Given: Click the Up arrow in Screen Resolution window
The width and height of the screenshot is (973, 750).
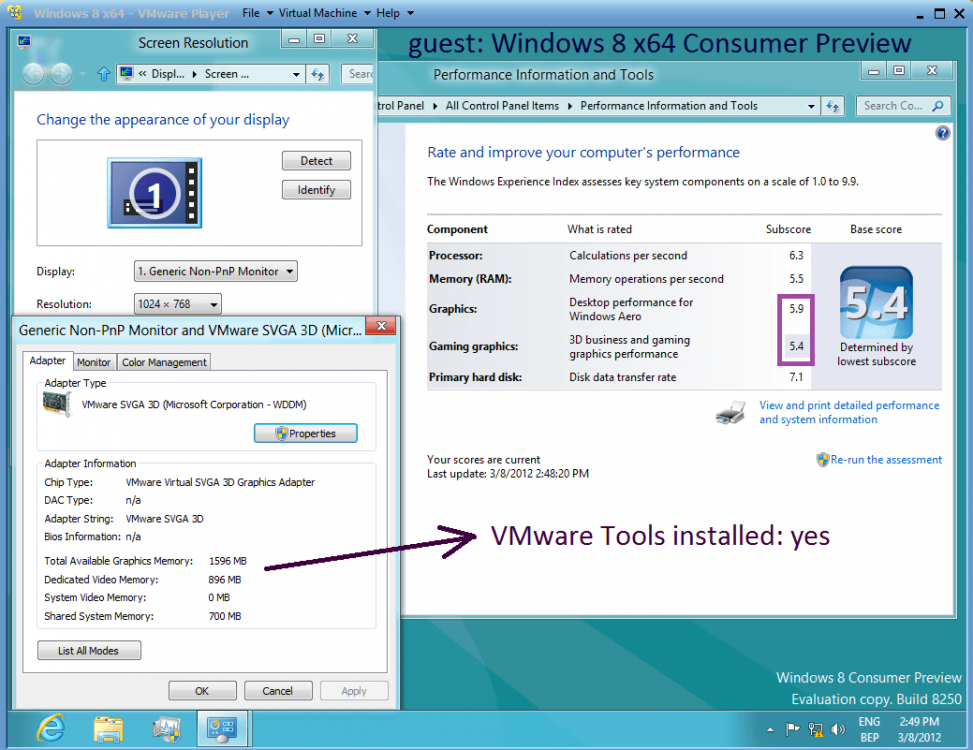Looking at the screenshot, I should pyautogui.click(x=104, y=74).
